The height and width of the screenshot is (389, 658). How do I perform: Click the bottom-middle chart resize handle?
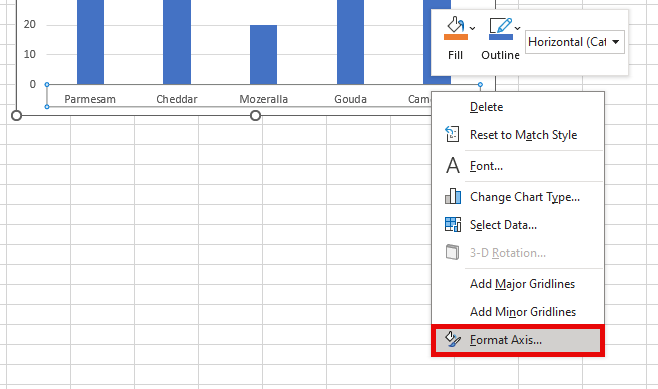255,115
